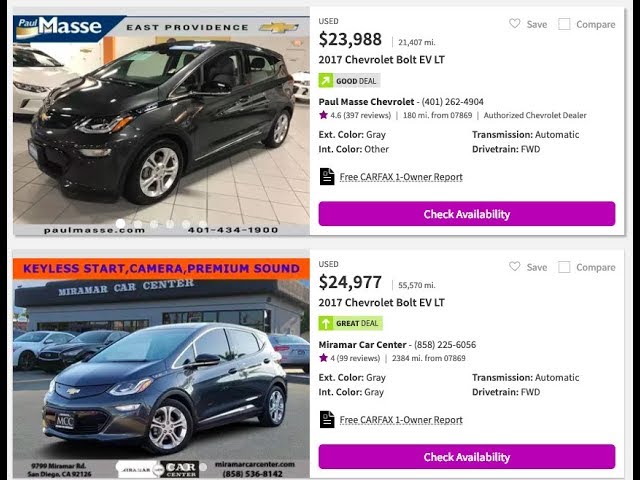Open the first 2017 Chevrolet Bolt EV LT title
This screenshot has width=640, height=480.
(381, 60)
